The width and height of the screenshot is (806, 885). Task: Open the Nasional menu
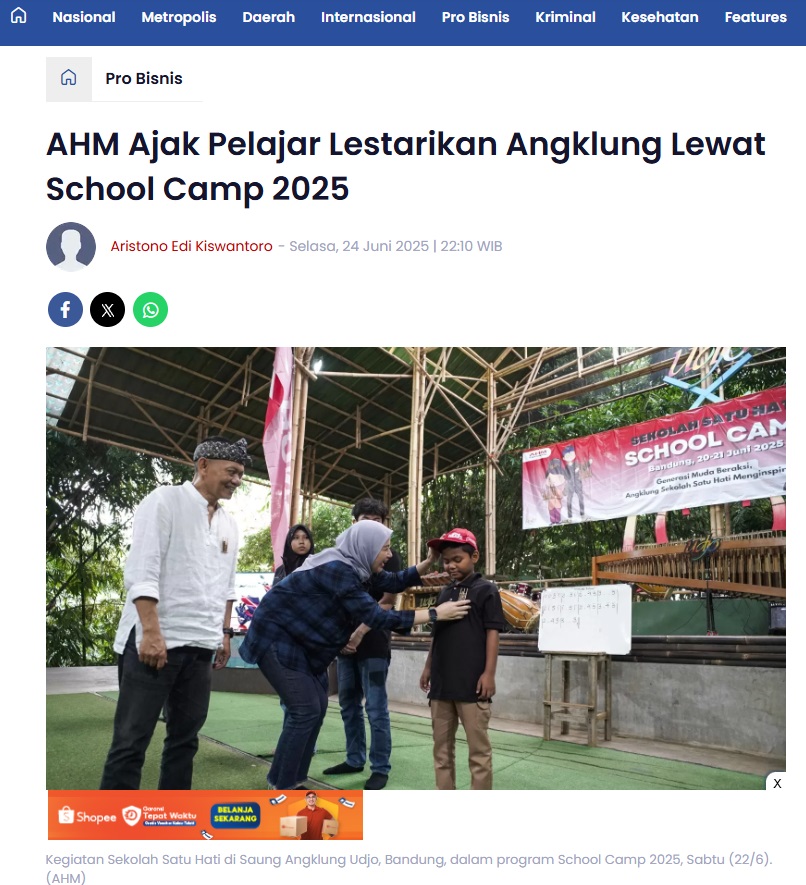point(84,17)
